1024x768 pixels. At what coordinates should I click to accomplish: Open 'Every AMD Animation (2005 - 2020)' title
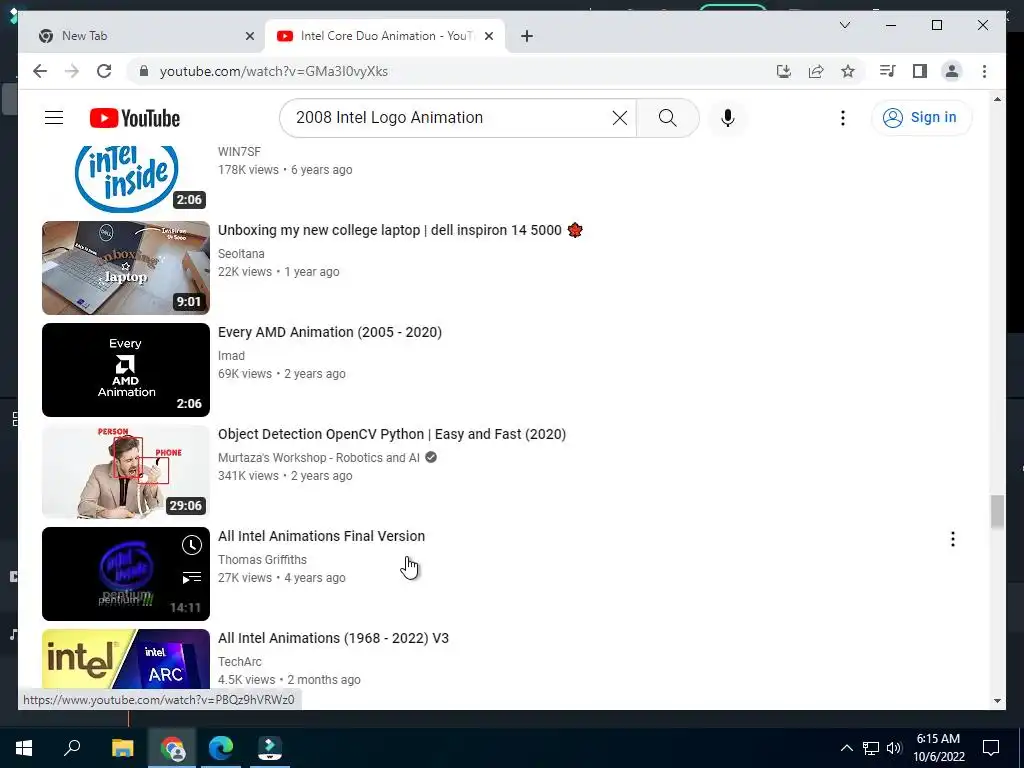pos(330,332)
